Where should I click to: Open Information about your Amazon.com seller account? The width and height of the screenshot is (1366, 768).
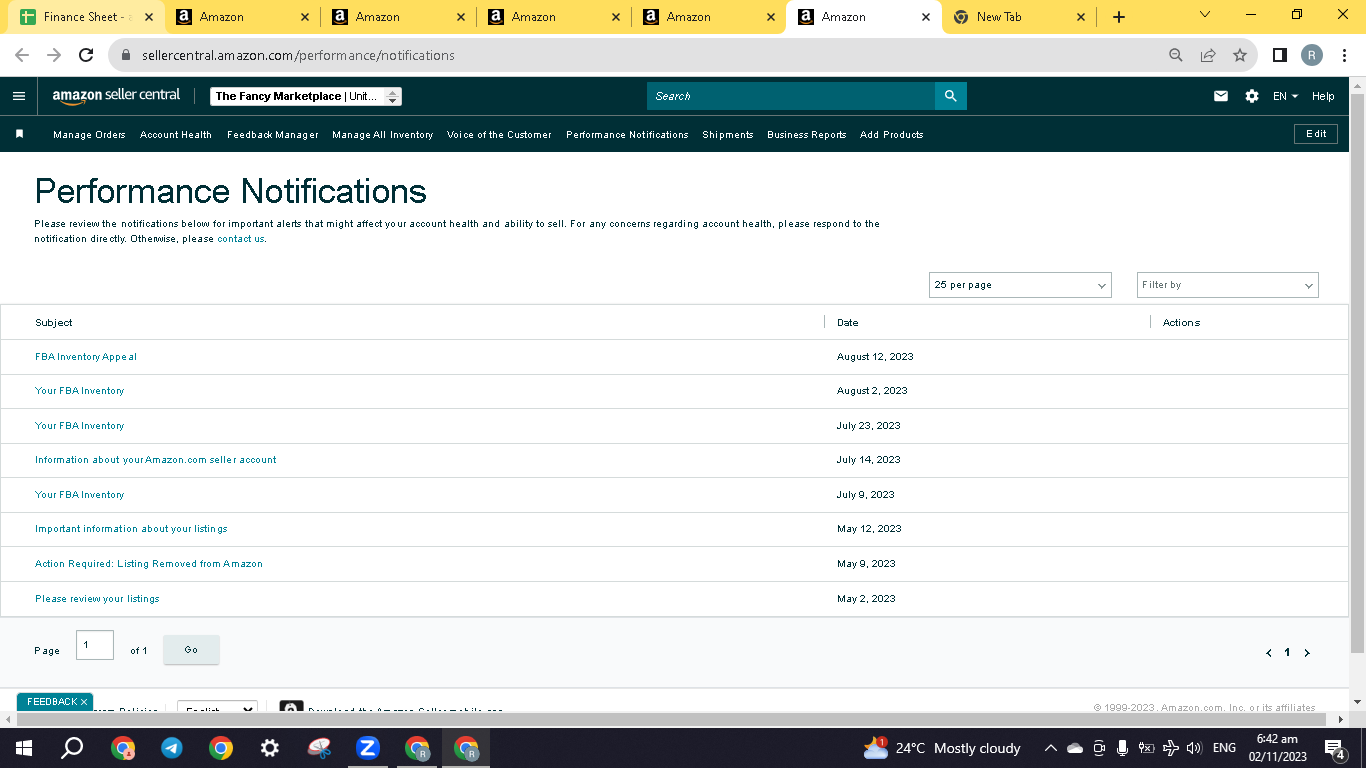point(156,460)
